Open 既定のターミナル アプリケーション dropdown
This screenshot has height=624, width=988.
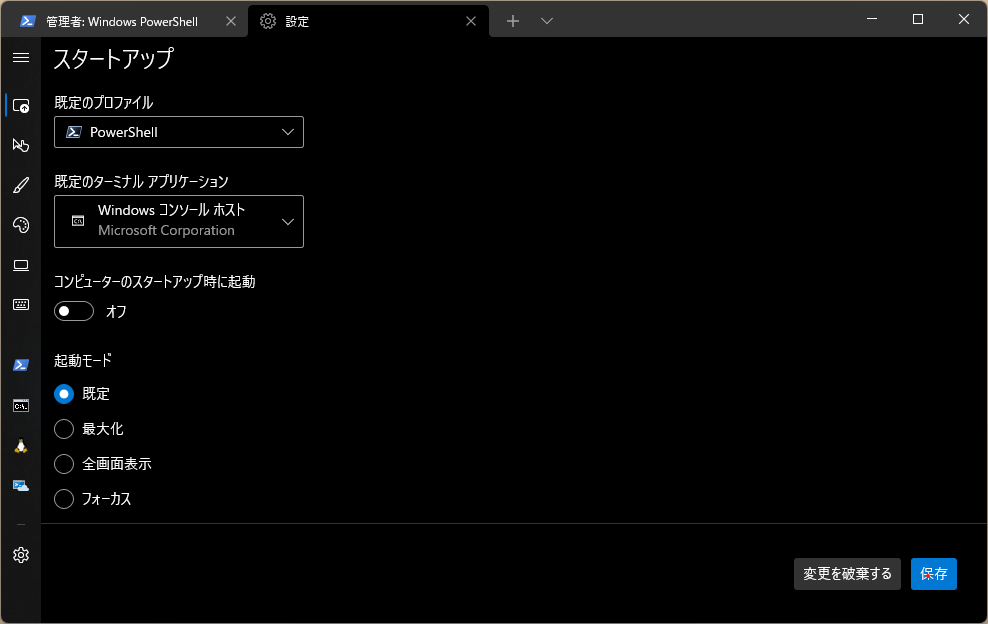pos(179,221)
